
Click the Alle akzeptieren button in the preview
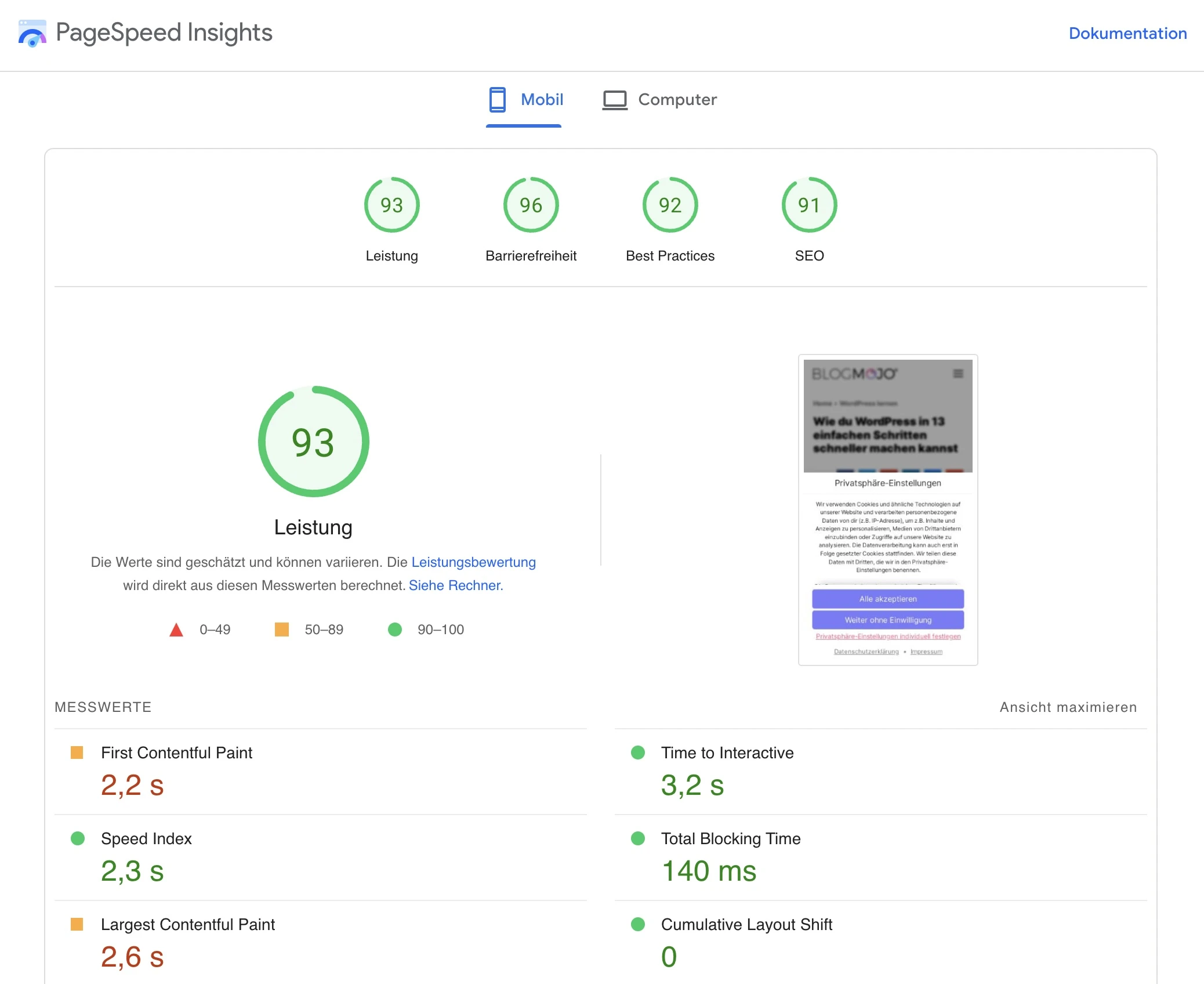point(887,599)
